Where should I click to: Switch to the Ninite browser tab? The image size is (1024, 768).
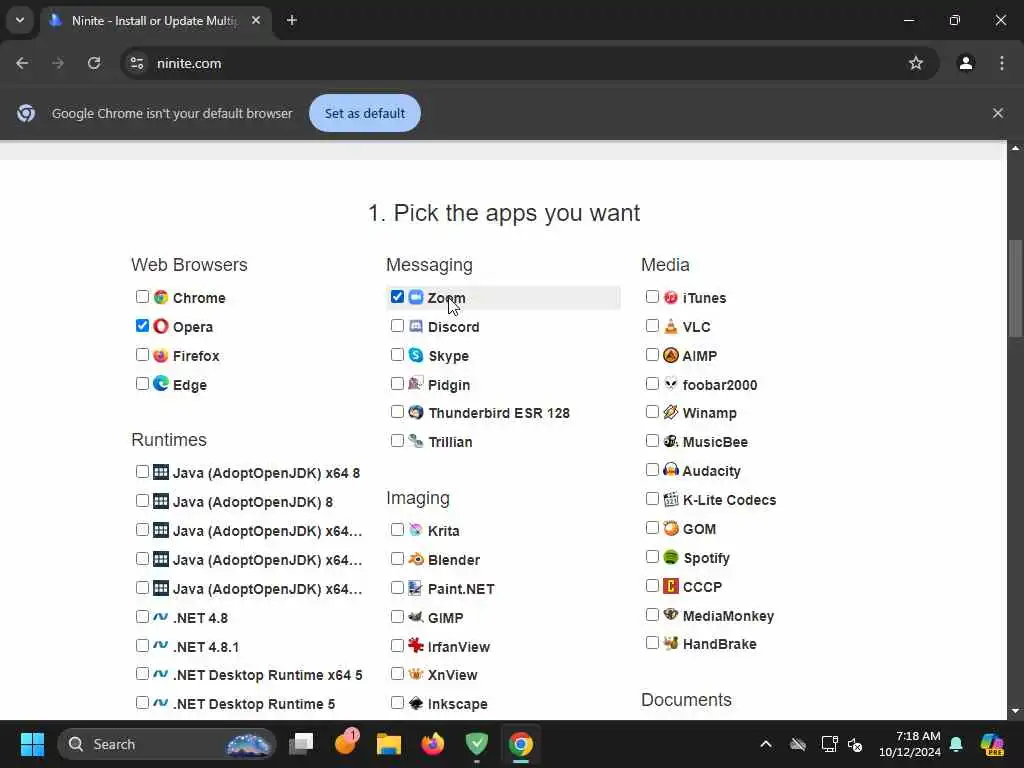click(x=155, y=20)
